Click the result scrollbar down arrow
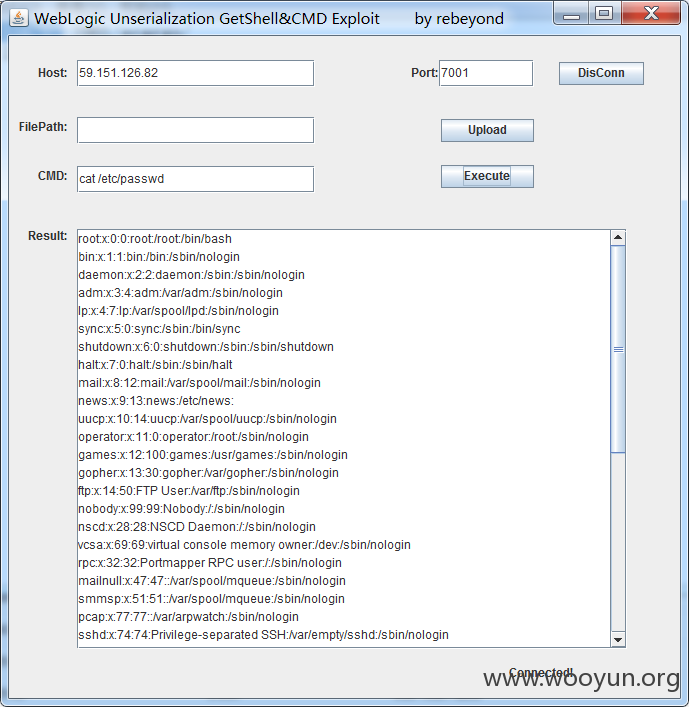Screen dimensions: 689x707 tap(618, 639)
